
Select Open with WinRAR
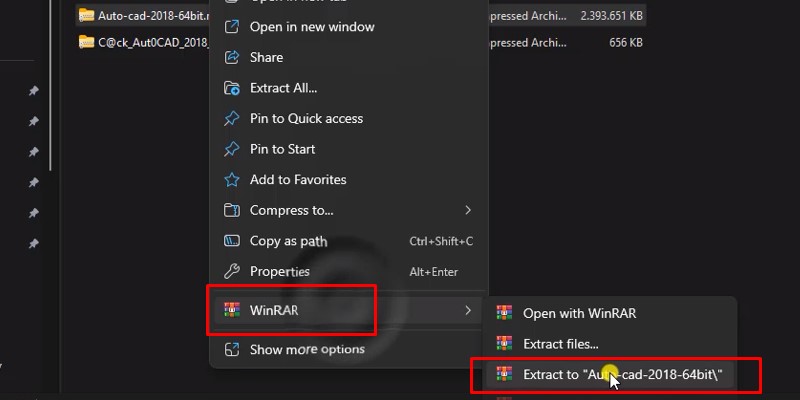coord(579,313)
